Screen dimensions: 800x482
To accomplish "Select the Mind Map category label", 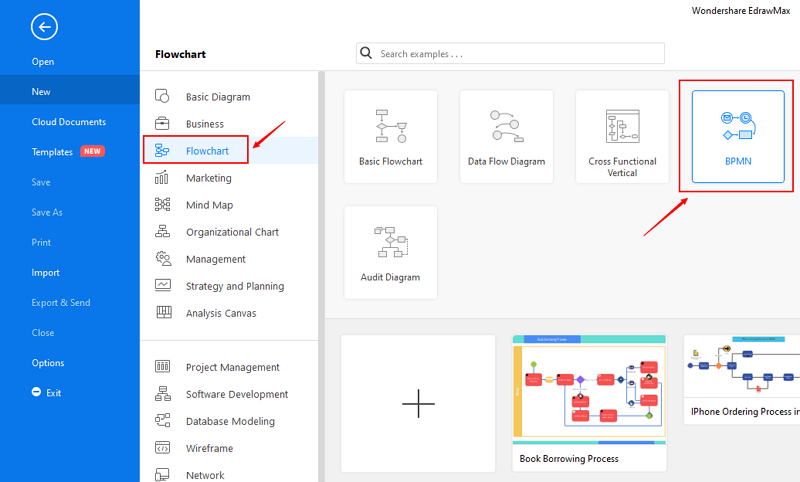I will coord(209,205).
